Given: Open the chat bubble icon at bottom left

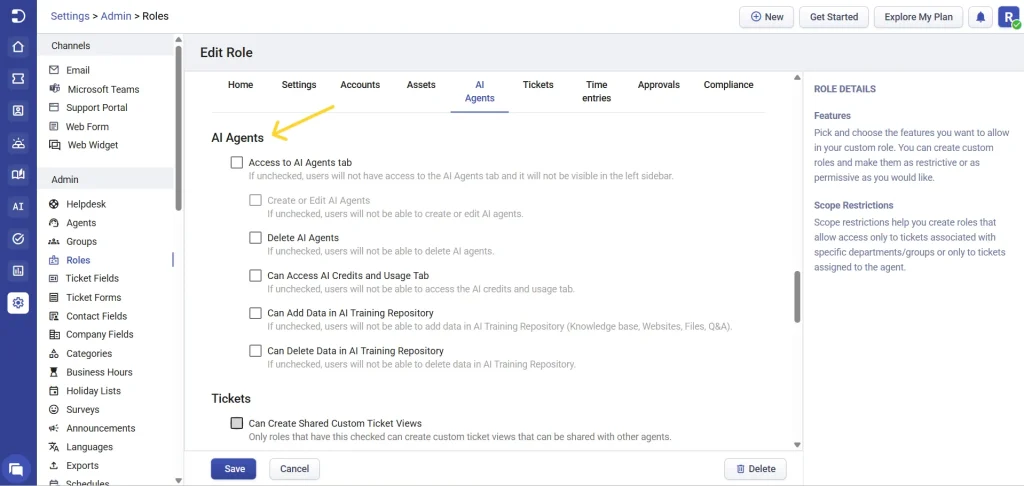Looking at the screenshot, I should (x=18, y=469).
